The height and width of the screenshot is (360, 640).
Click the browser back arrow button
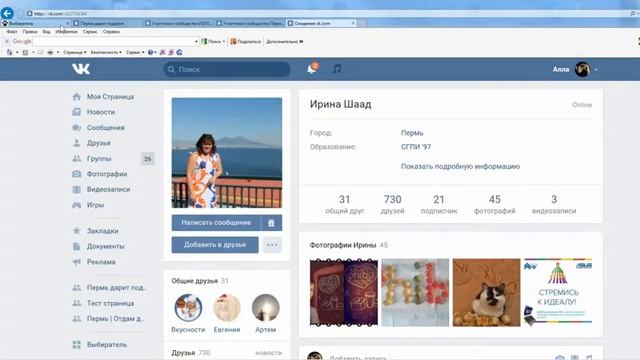(x=7, y=13)
